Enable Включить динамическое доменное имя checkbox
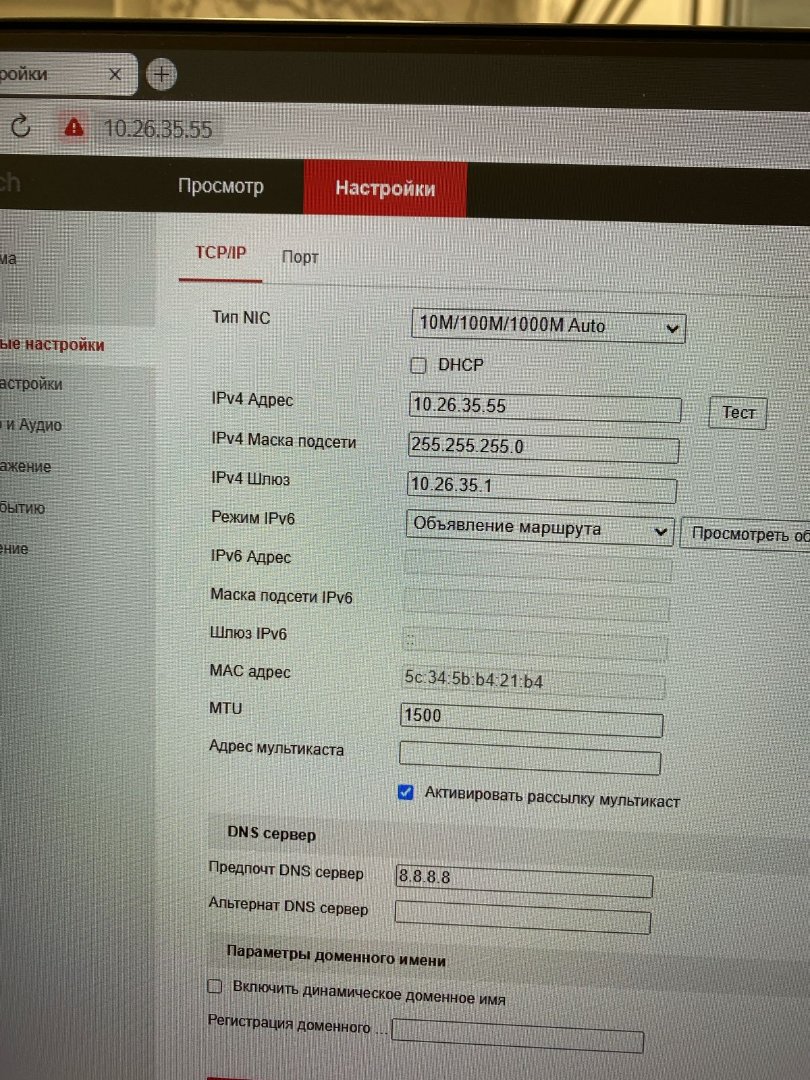 point(215,986)
